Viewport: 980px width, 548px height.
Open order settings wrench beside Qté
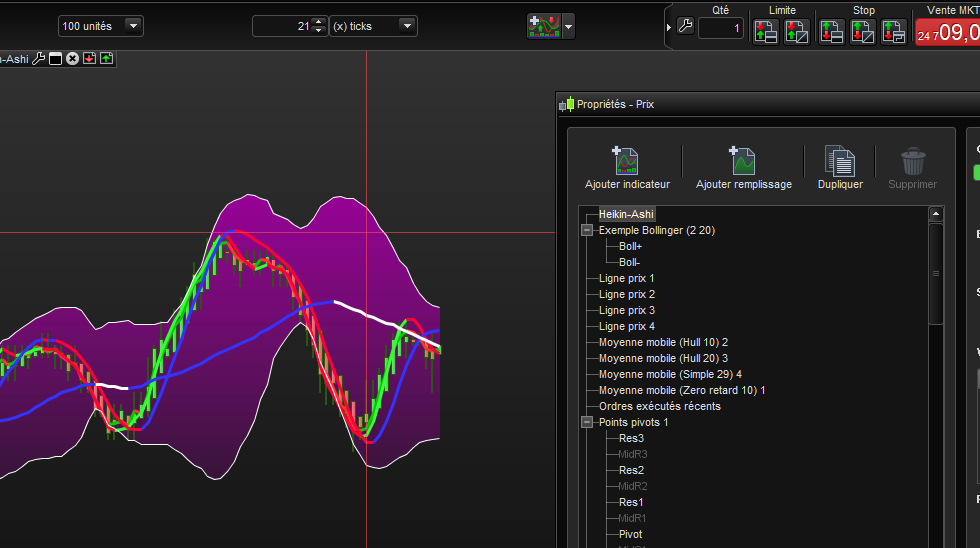pyautogui.click(x=685, y=27)
